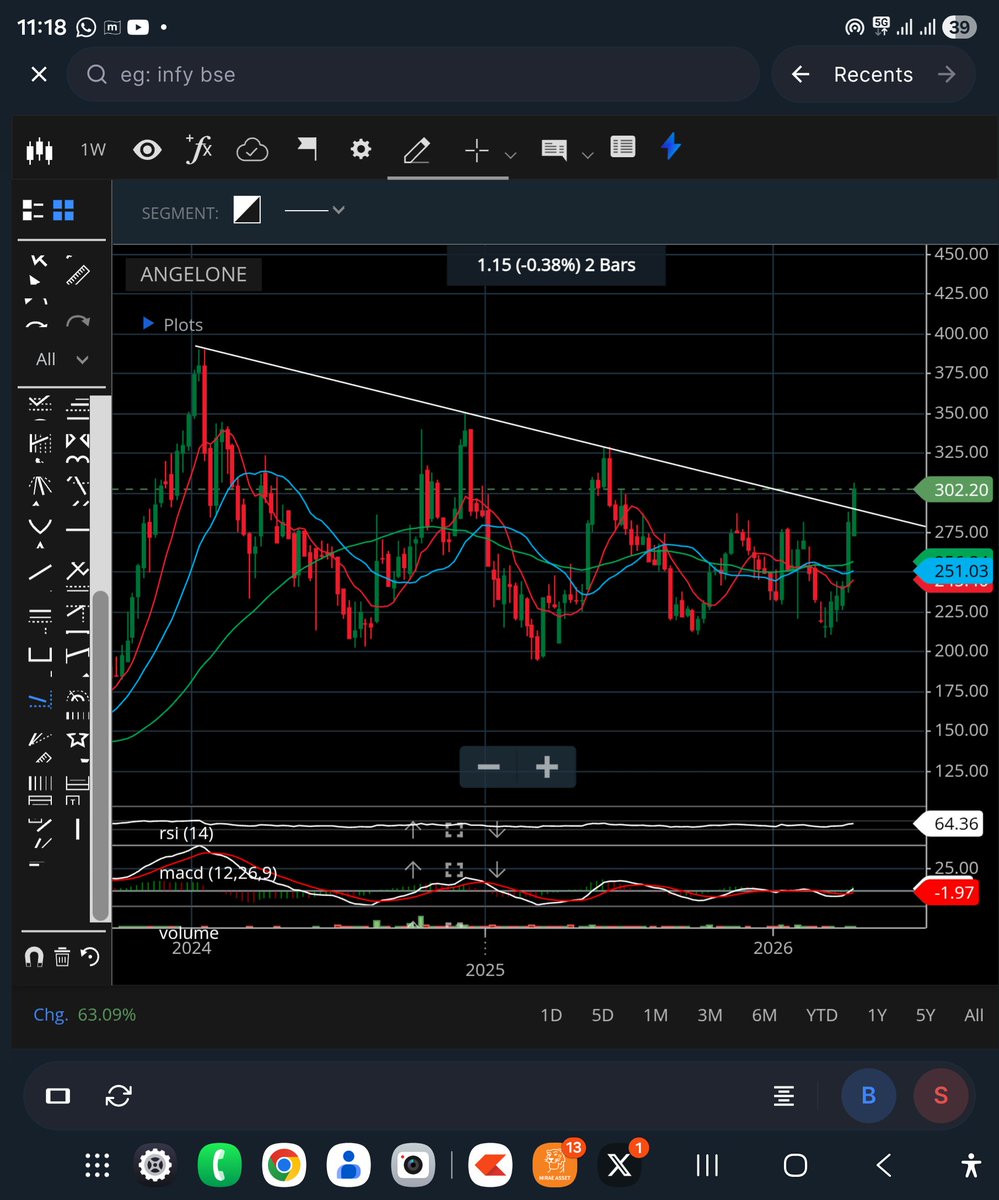Expand the crosshair options chevron
This screenshot has width=999, height=1200.
point(510,155)
